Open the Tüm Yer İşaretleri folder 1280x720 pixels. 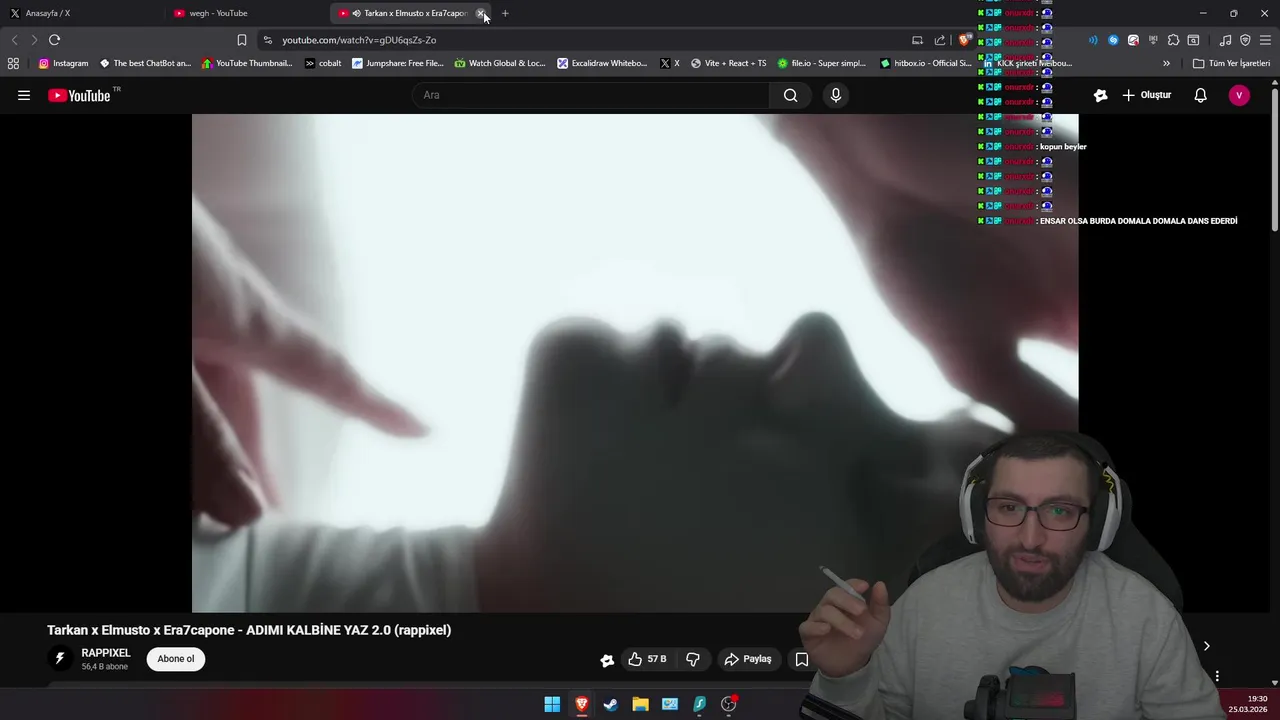[x=1231, y=63]
